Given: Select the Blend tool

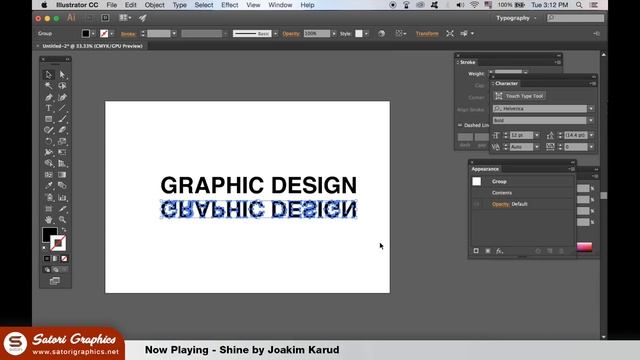Looking at the screenshot, I should pos(62,186).
